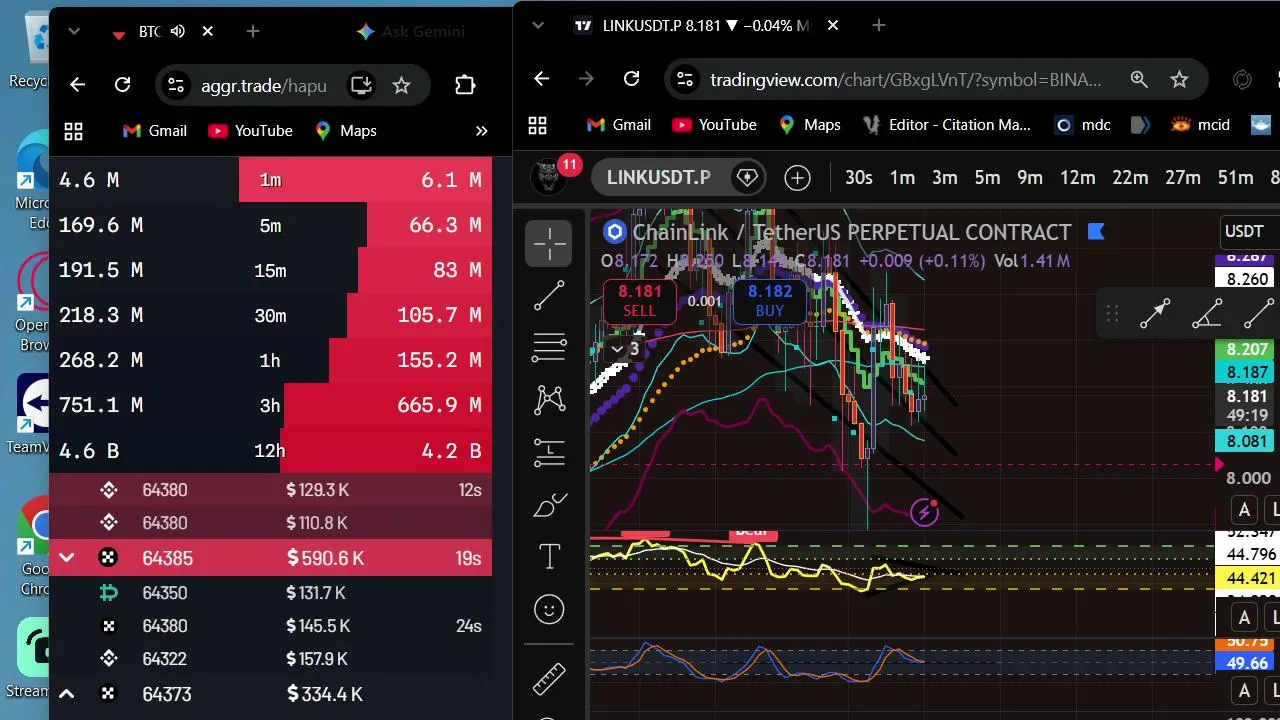Open the mcid bookmark
The width and height of the screenshot is (1280, 720).
[1200, 125]
